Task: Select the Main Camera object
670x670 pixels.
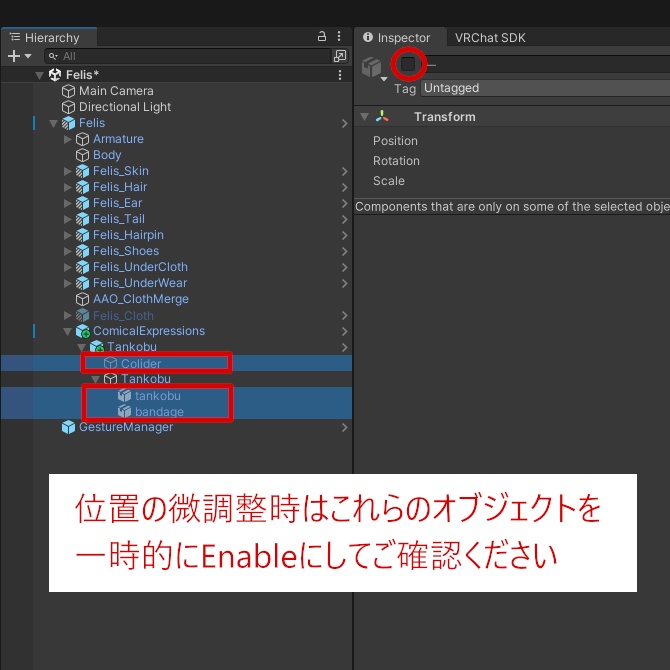Action: [x=116, y=91]
